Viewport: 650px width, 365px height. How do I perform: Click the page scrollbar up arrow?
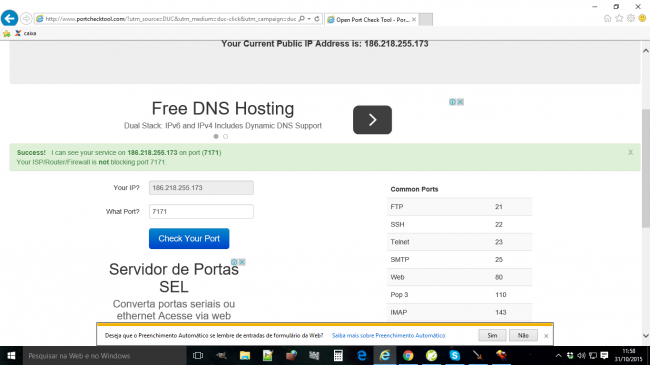pyautogui.click(x=645, y=51)
